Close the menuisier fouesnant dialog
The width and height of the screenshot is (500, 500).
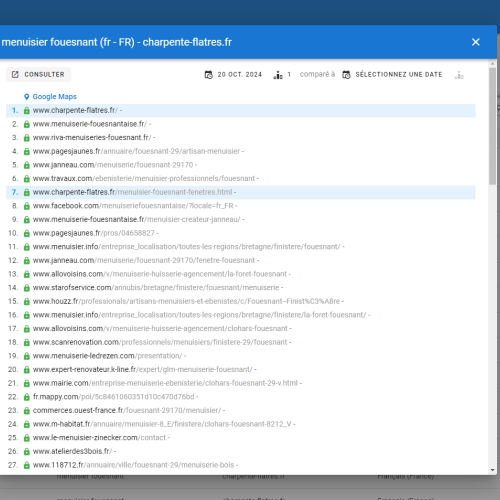click(x=476, y=42)
